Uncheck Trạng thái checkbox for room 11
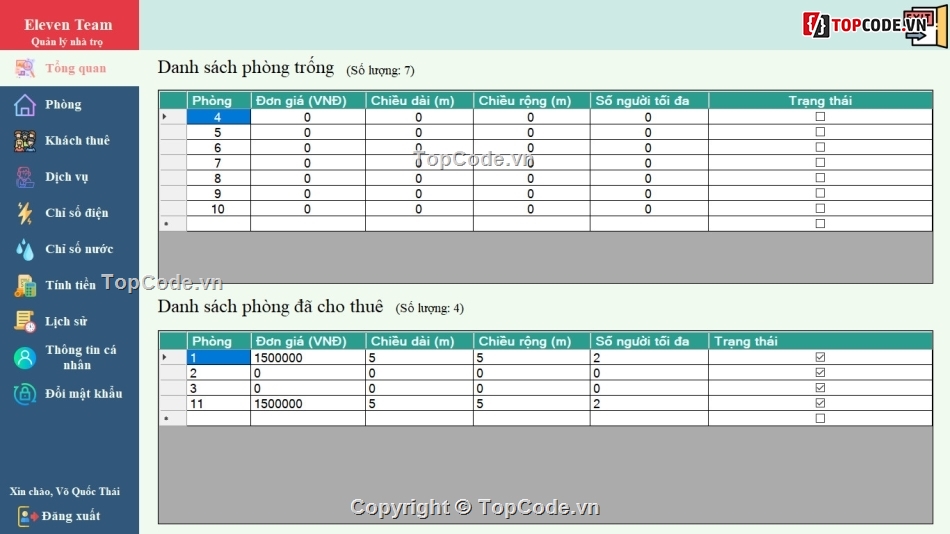The width and height of the screenshot is (950, 534). pos(820,403)
